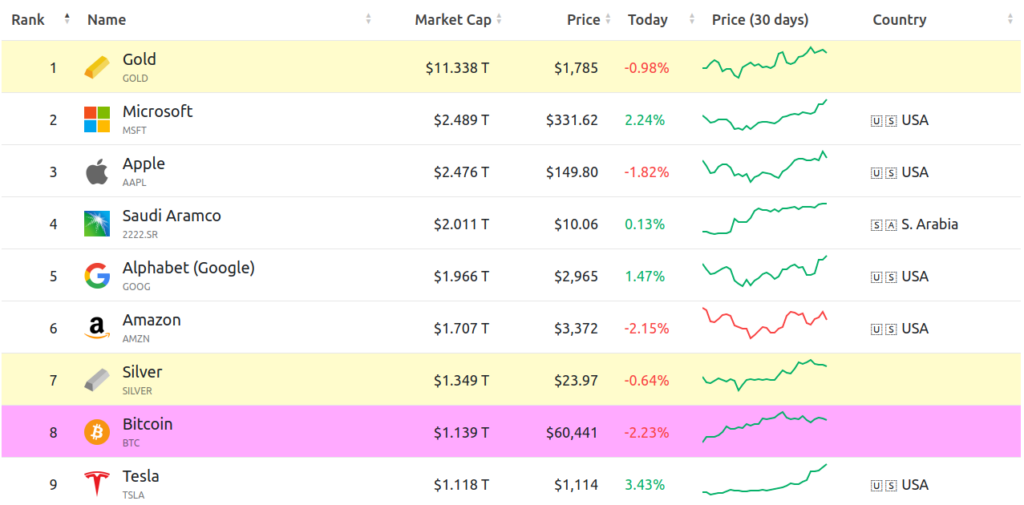Click Microsoft's 30-day price sparkline
The width and height of the screenshot is (1024, 505).
point(765,115)
